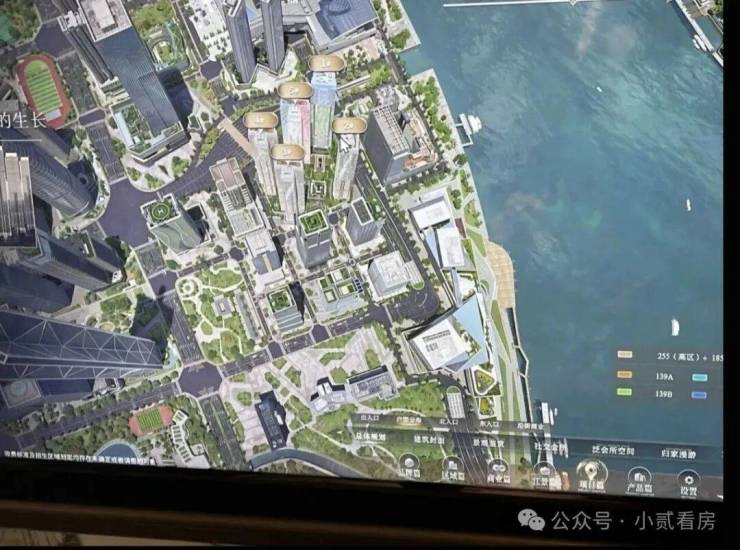The width and height of the screenshot is (740, 550).
Task: Select the 1# building label marker
Action: click(x=326, y=63)
